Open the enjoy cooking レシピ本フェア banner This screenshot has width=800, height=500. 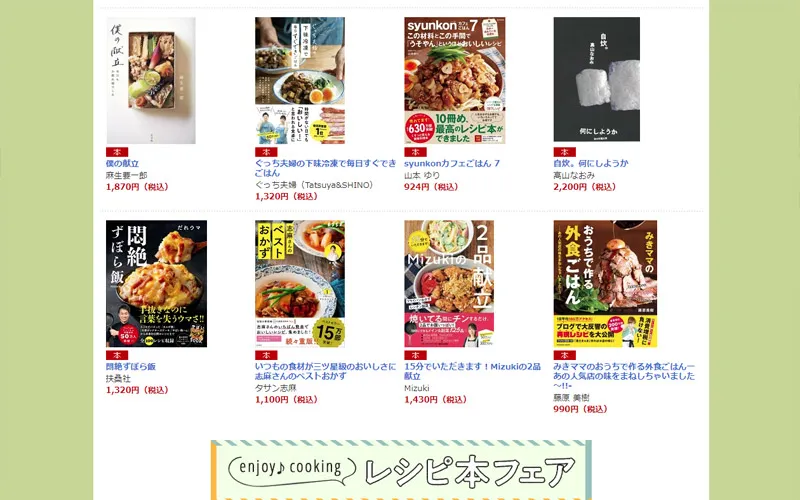click(x=401, y=470)
